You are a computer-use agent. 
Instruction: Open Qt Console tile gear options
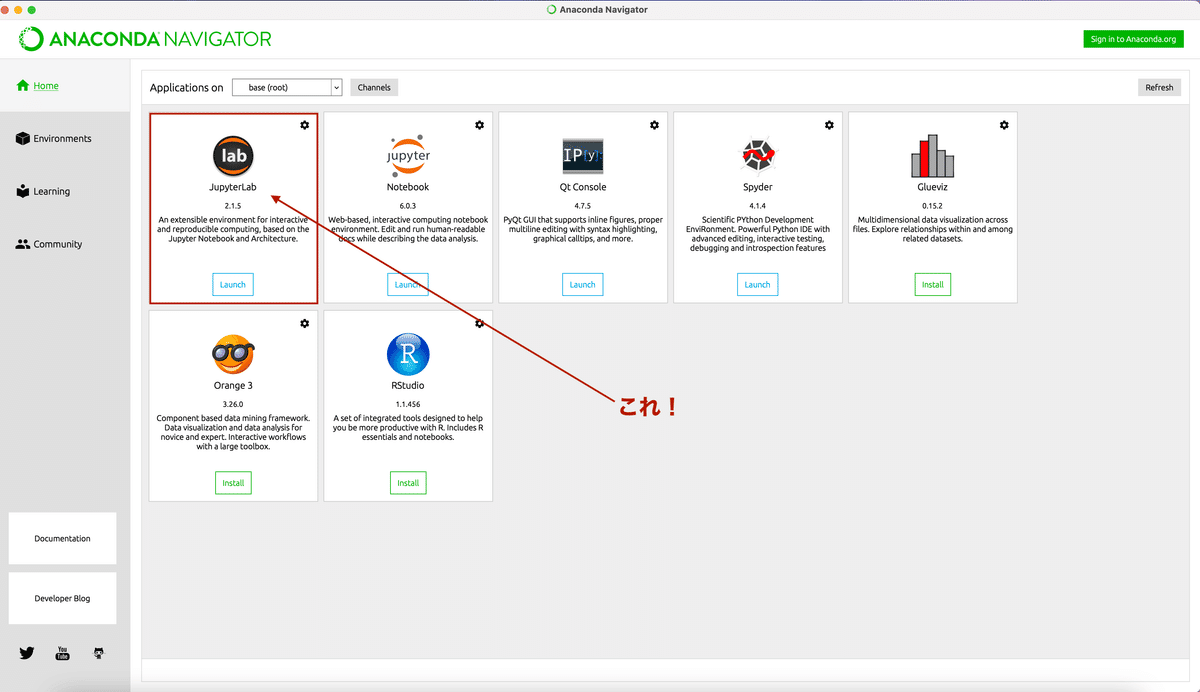click(654, 125)
